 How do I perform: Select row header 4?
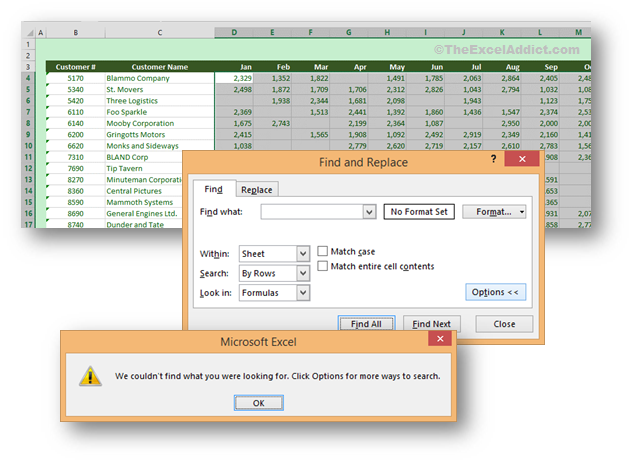pyautogui.click(x=28, y=78)
